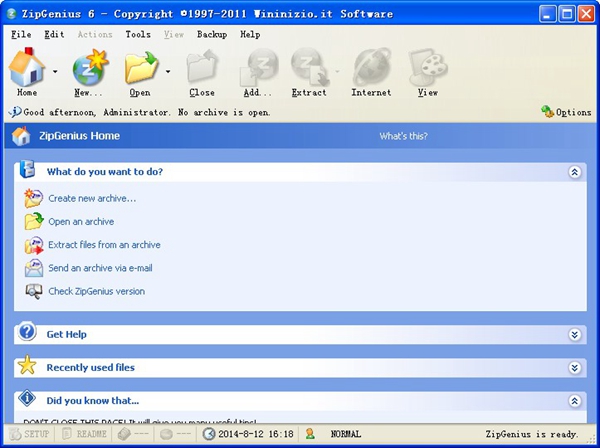Click the user icon next to NORMAL
Image resolution: width=600 pixels, height=448 pixels.
[310, 434]
